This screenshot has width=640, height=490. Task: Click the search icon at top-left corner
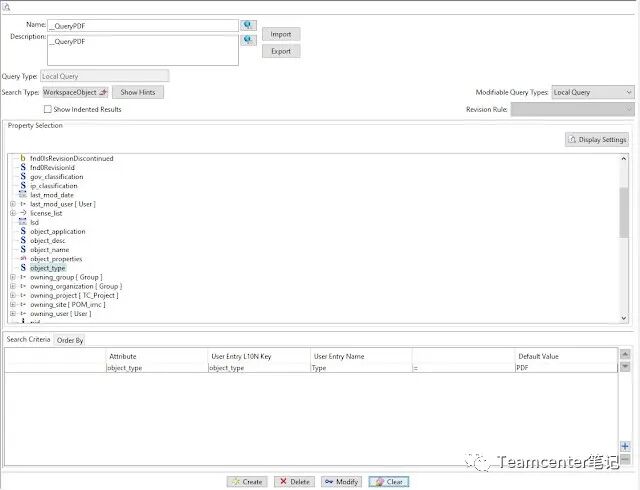(6, 6)
